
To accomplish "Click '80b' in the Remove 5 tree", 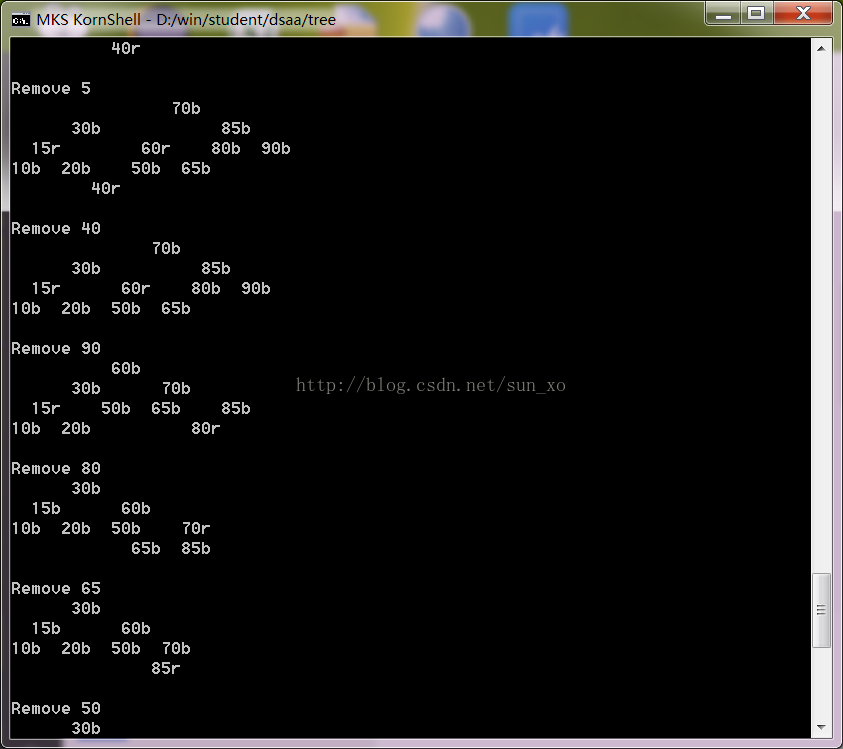I will (x=226, y=148).
